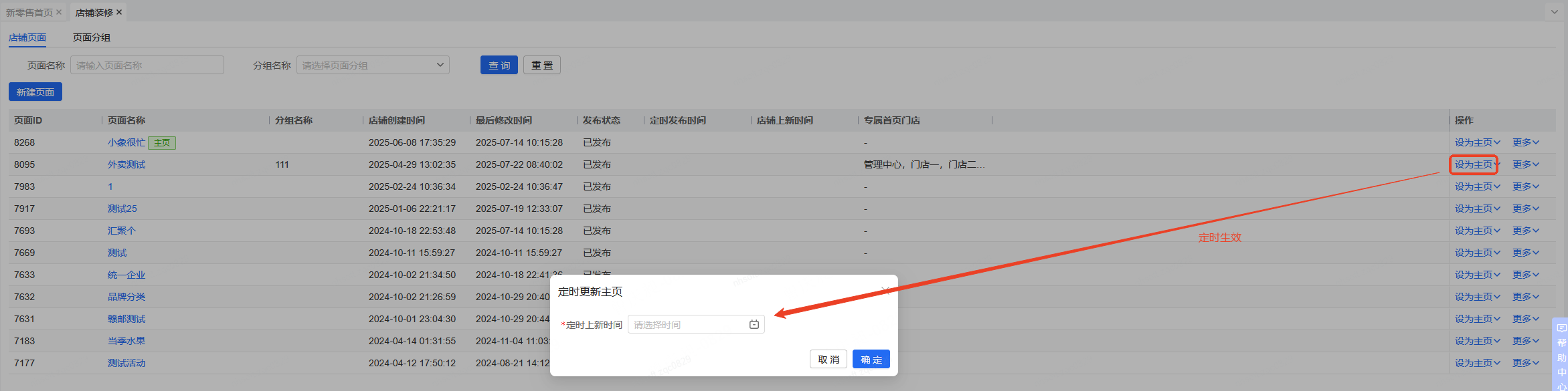The image size is (1568, 391).
Task: Open the 分组名称 page group dropdown
Action: pyautogui.click(x=373, y=66)
